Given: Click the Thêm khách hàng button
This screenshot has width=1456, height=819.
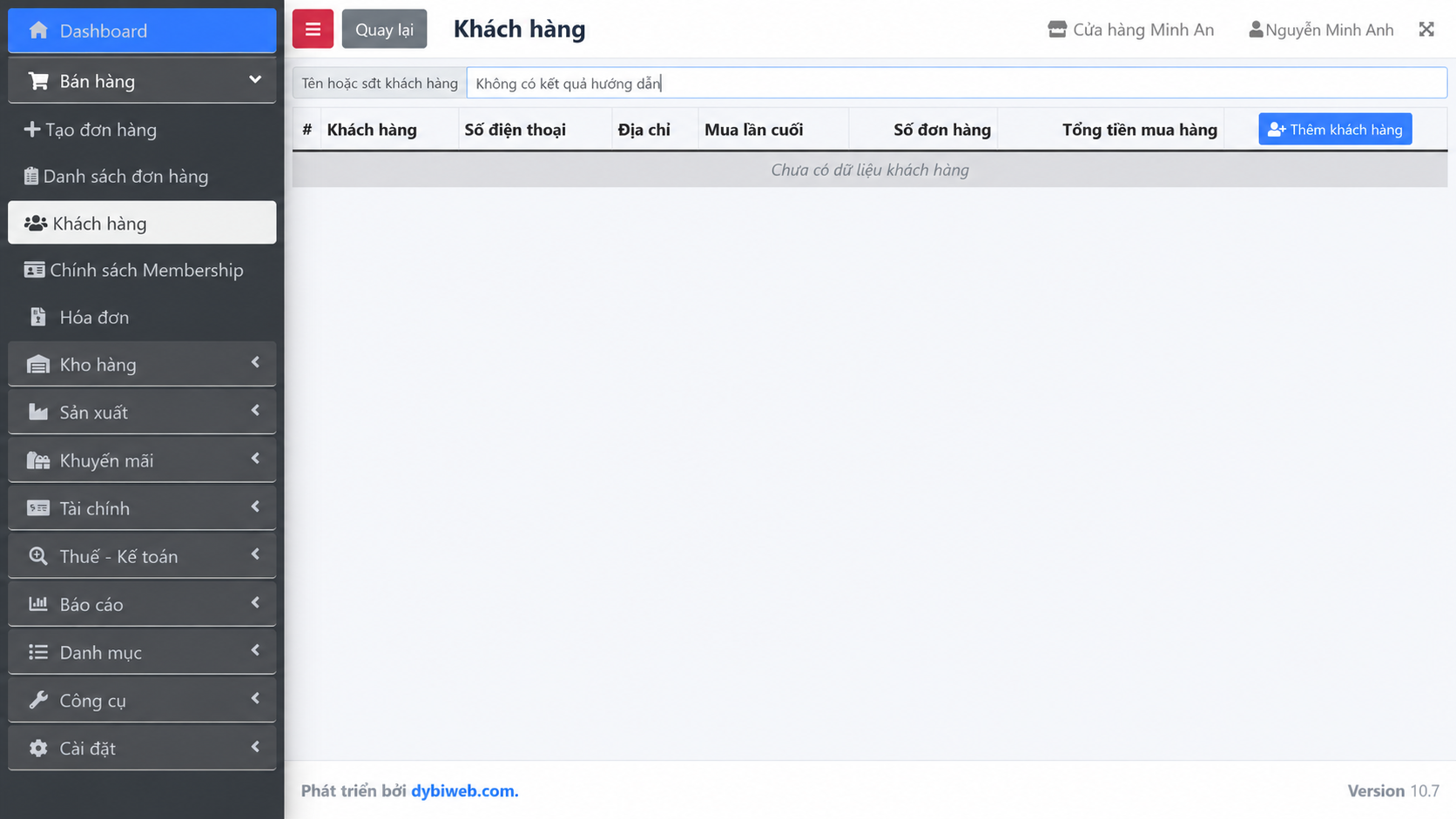Looking at the screenshot, I should click(x=1335, y=130).
